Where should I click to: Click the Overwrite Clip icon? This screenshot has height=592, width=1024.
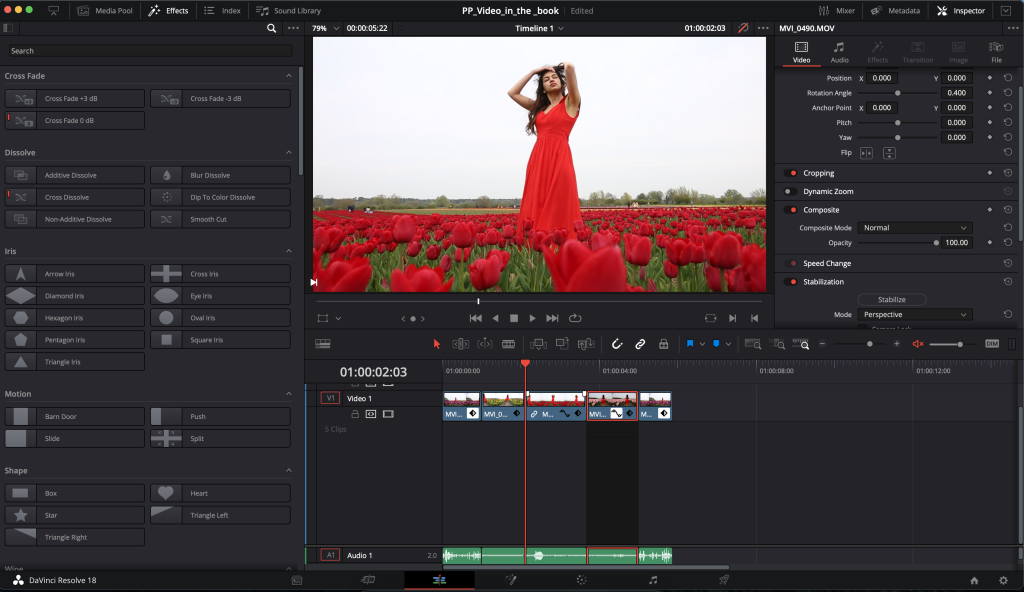(x=562, y=344)
